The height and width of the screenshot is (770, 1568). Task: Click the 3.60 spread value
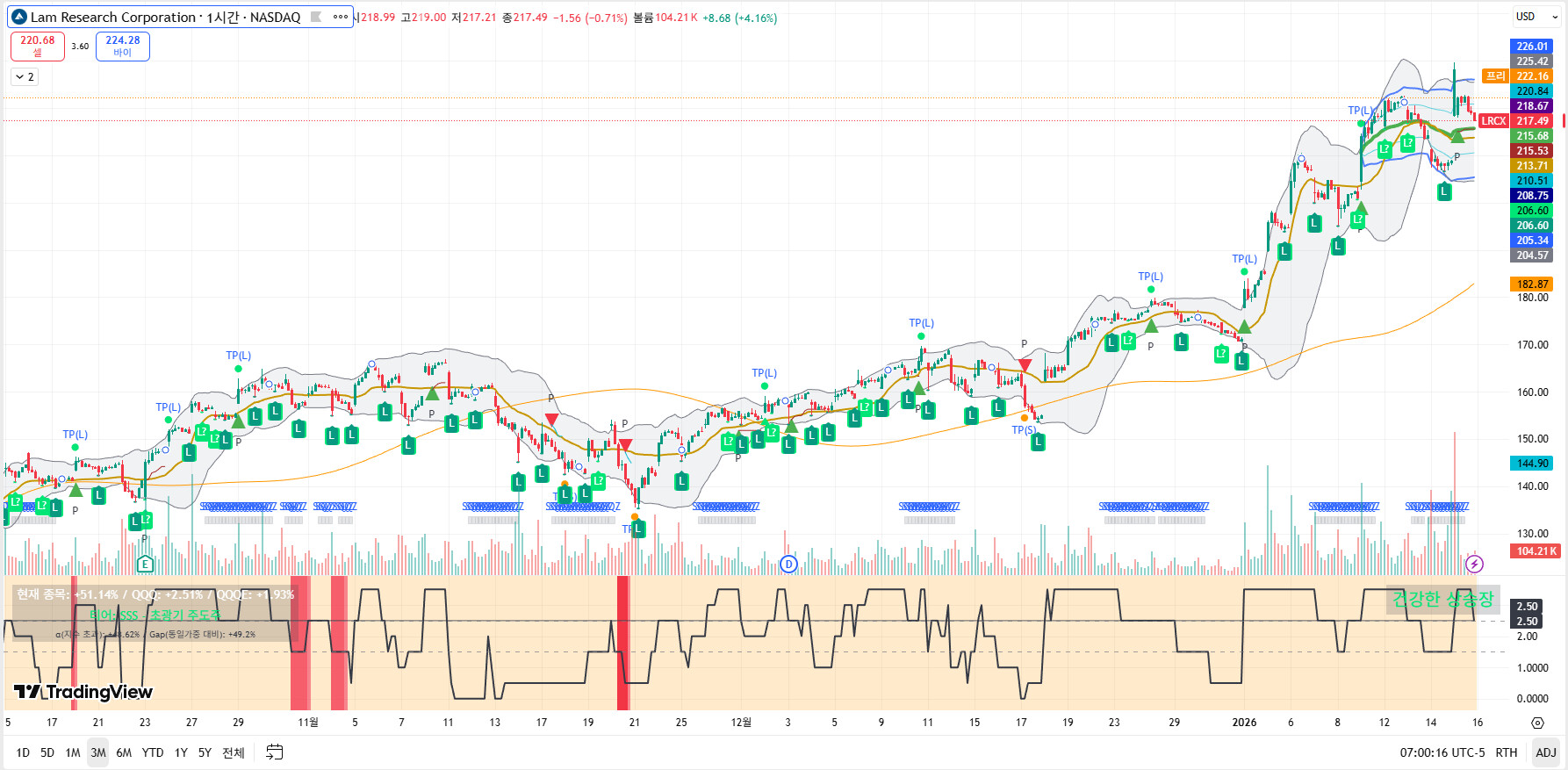coord(80,47)
